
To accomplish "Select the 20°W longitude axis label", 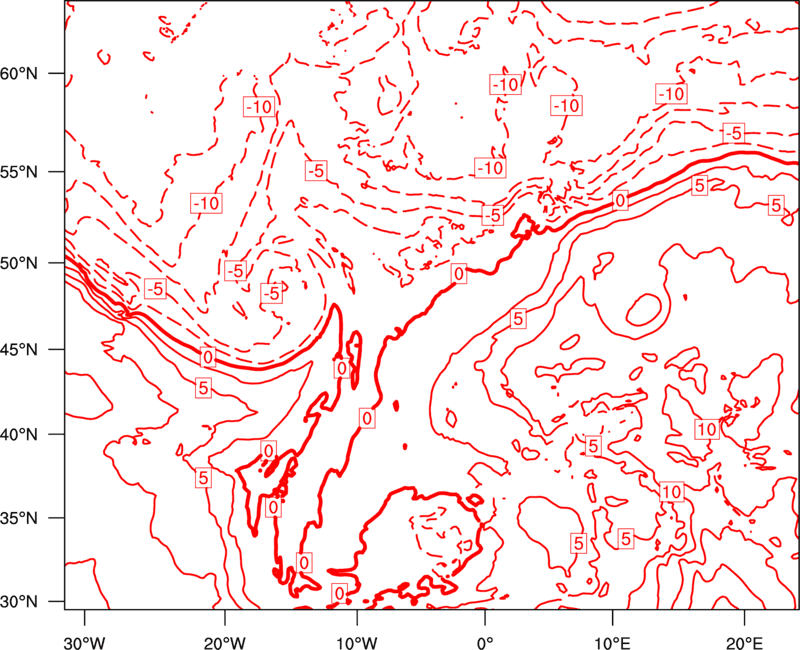I will [224, 642].
